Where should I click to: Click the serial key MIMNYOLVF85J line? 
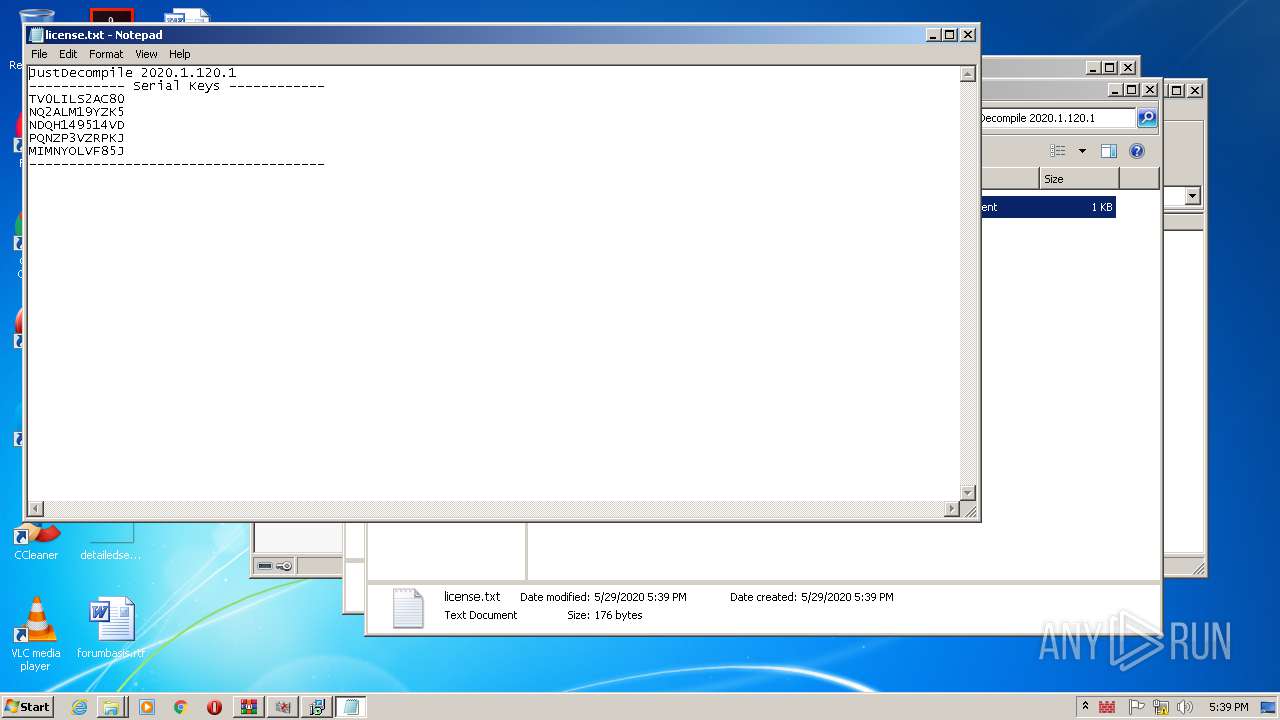click(x=77, y=151)
